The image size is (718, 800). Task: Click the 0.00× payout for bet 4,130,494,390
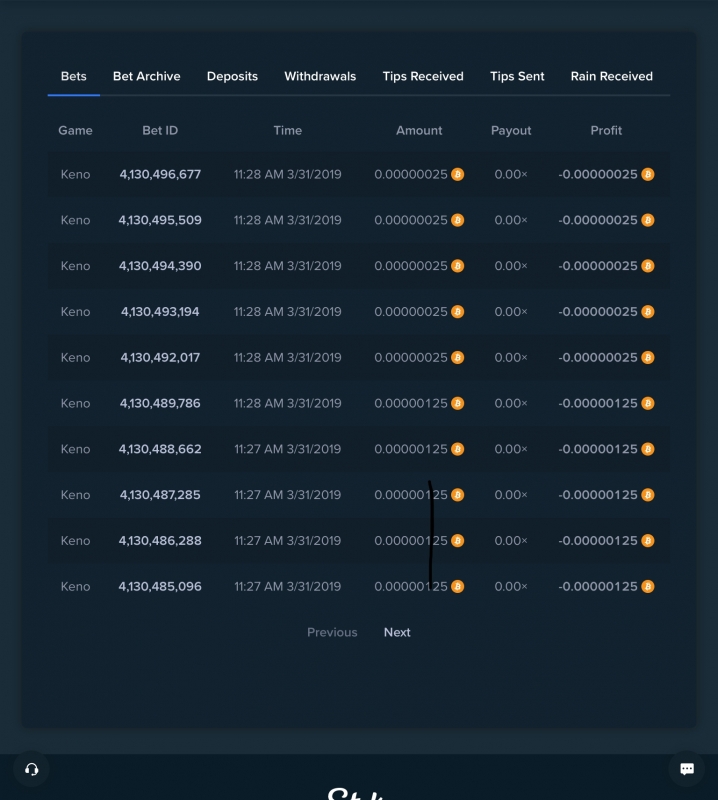click(x=511, y=266)
